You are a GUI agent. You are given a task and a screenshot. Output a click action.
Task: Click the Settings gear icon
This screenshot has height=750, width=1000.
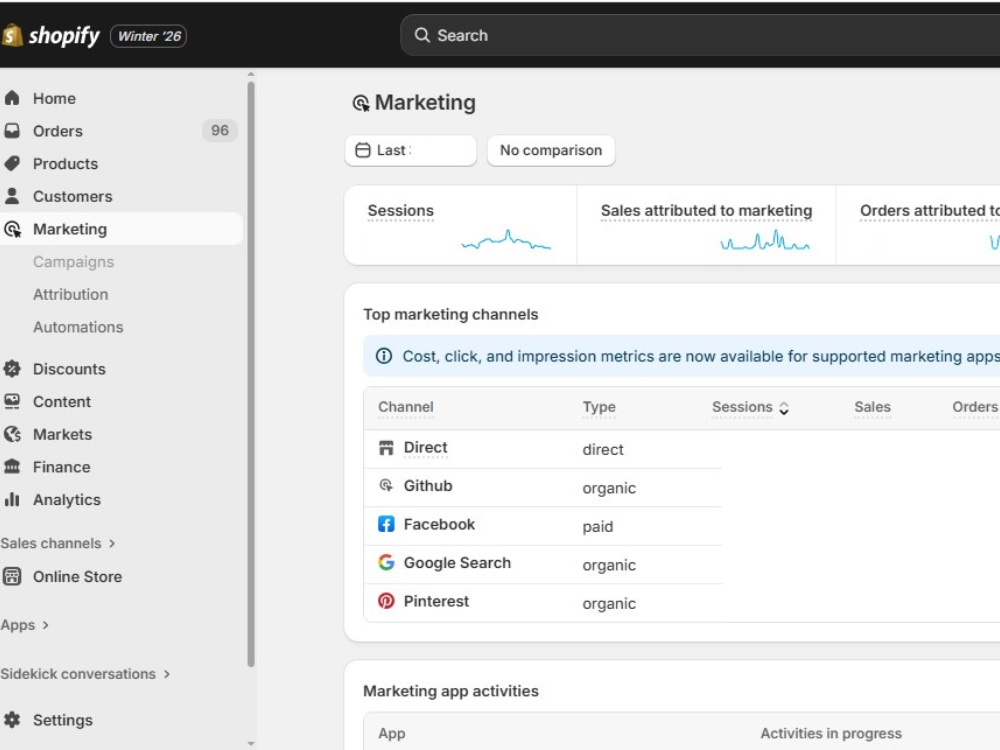pyautogui.click(x=12, y=720)
